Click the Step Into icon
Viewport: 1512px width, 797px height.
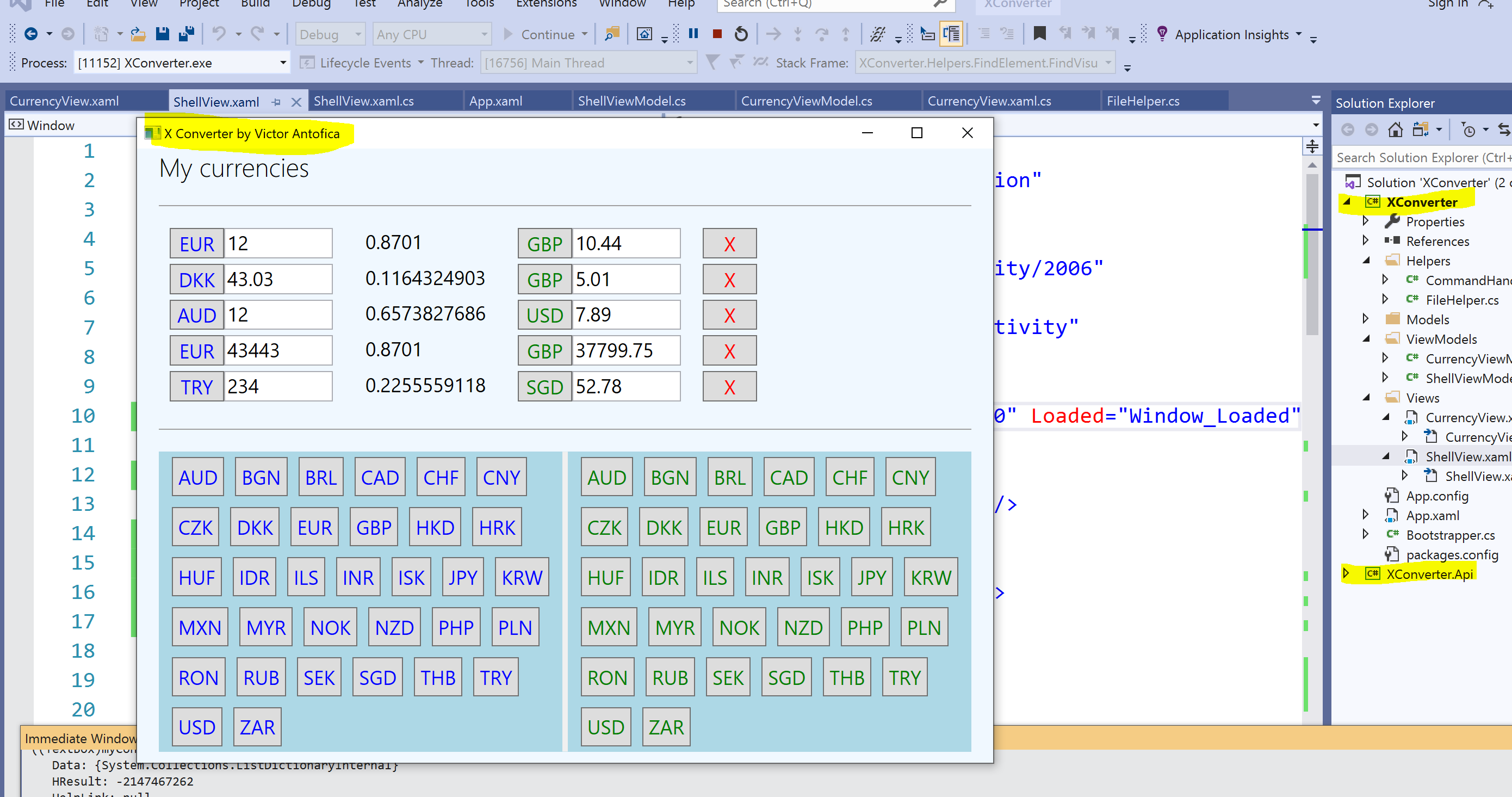tap(798, 34)
